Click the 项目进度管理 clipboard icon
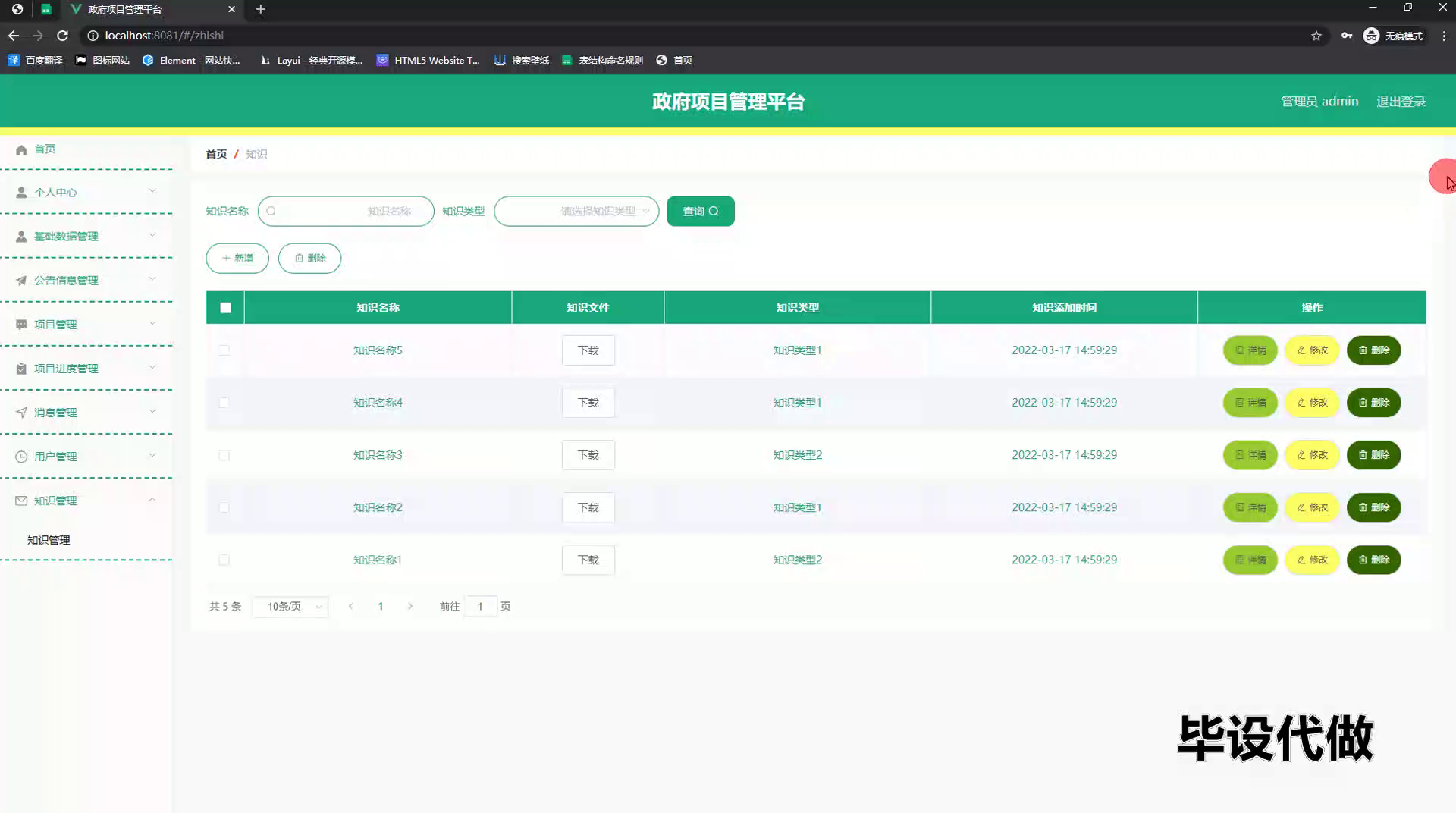 (x=21, y=369)
